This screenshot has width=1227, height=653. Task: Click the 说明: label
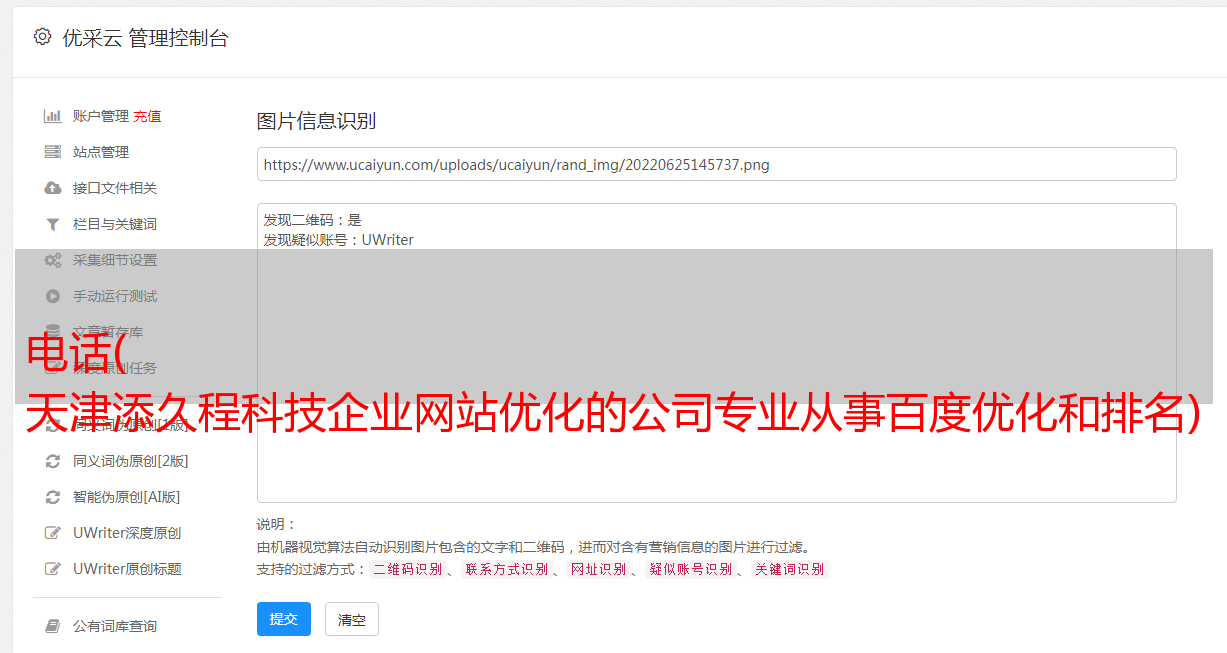point(277,524)
